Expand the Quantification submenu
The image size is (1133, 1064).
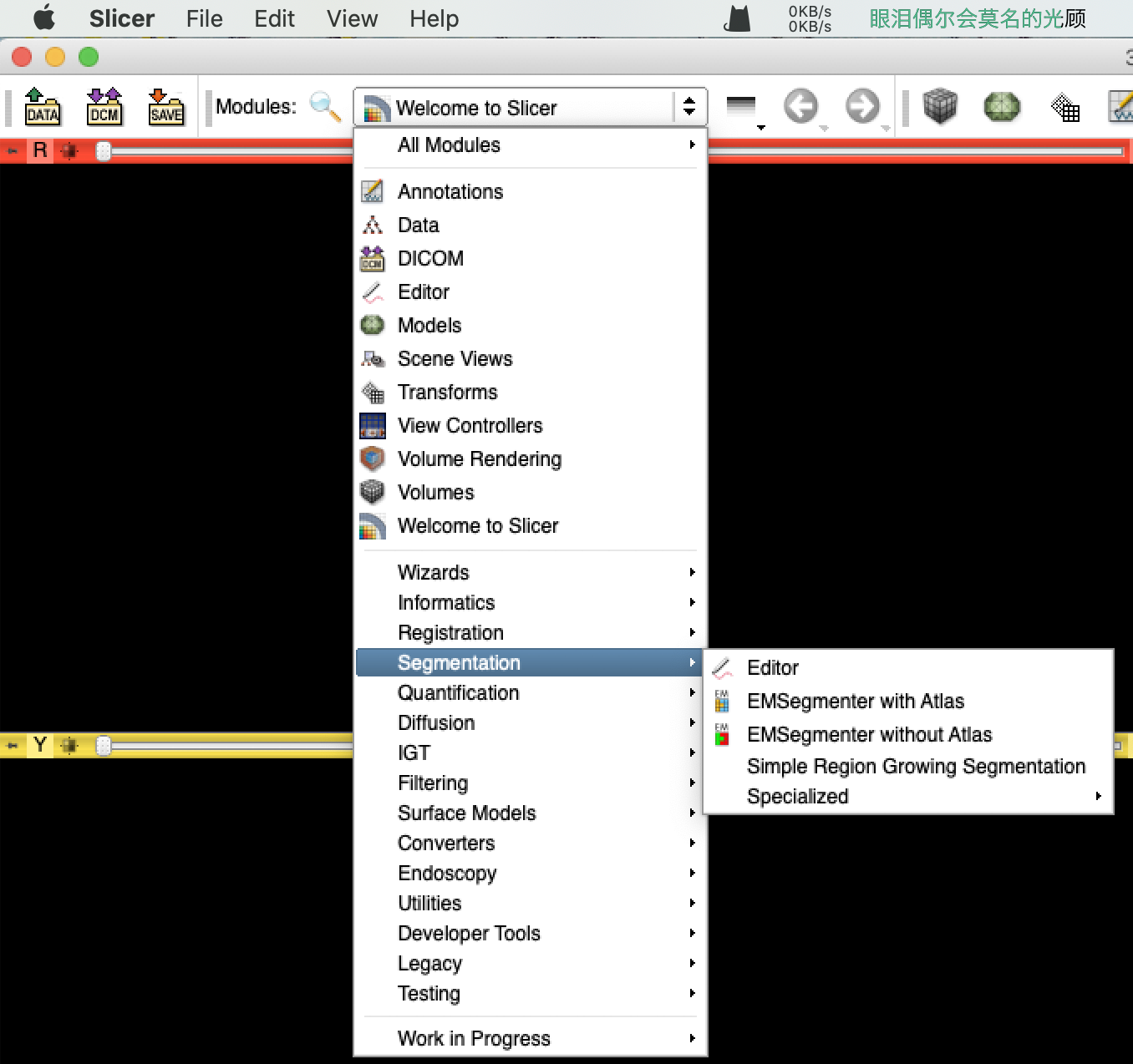point(531,692)
